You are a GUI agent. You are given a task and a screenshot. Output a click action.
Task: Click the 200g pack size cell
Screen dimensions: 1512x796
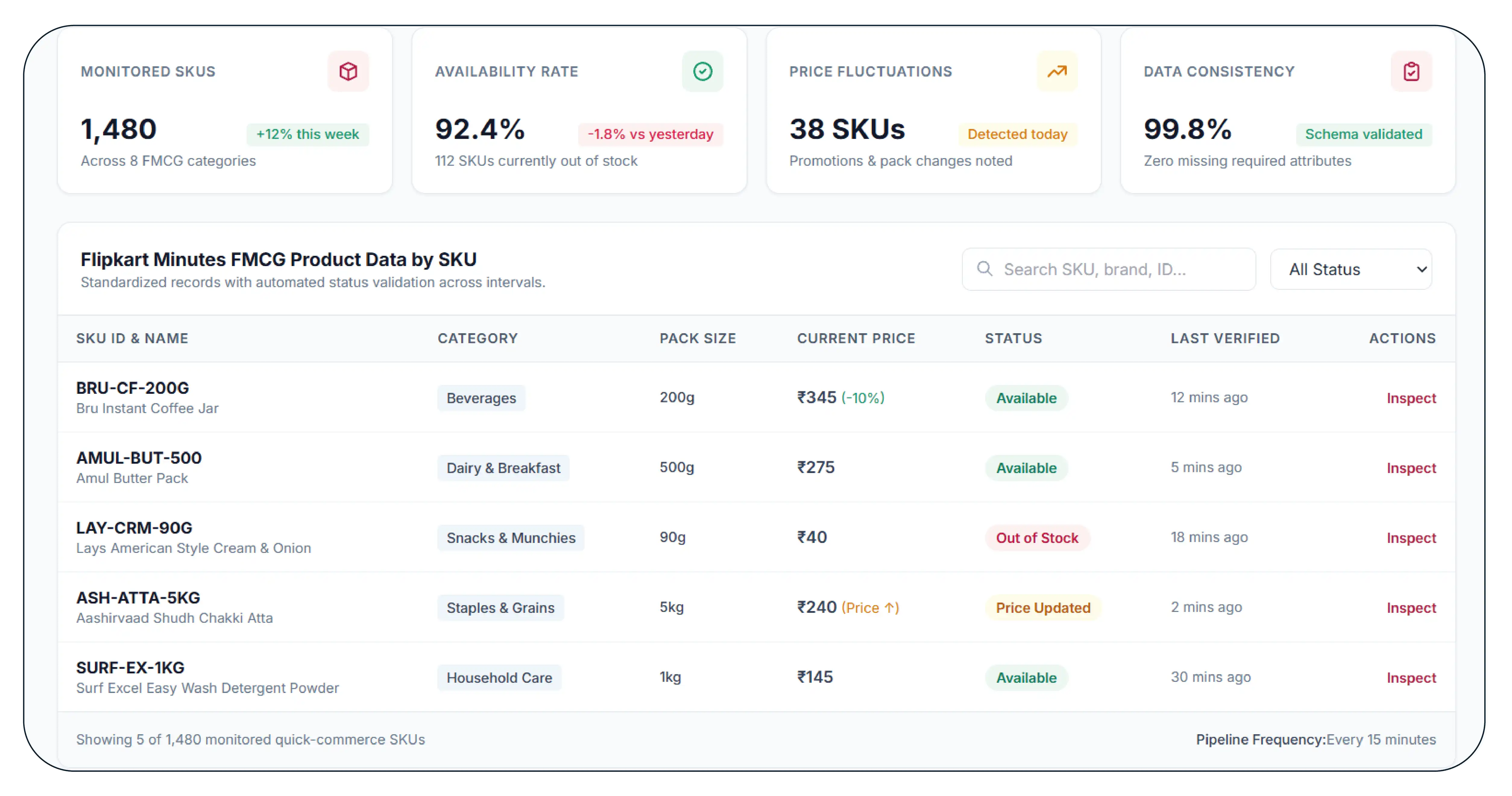pos(677,397)
